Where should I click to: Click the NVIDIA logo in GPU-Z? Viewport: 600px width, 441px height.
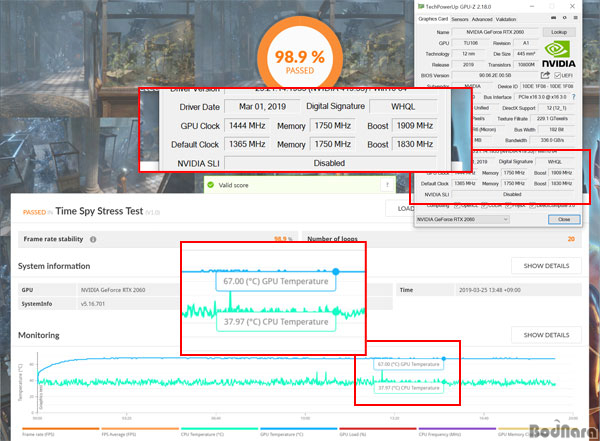tap(559, 54)
